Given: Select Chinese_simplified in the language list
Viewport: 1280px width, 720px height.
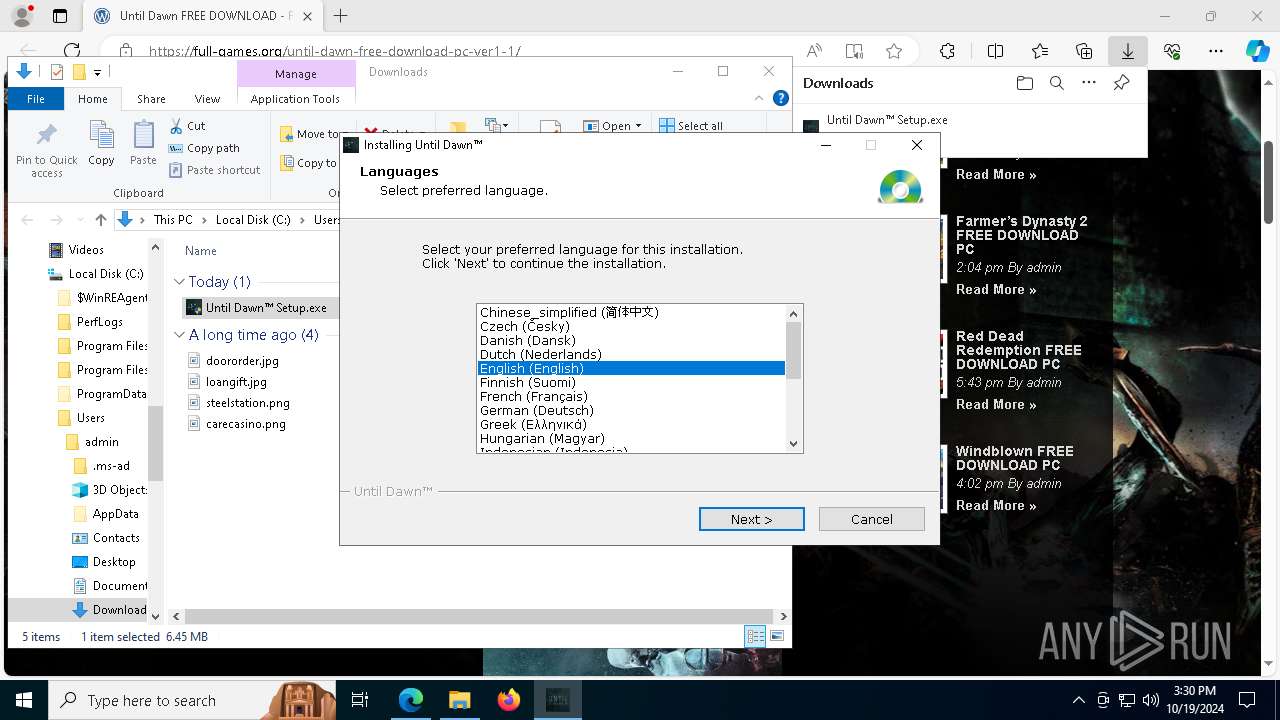Looking at the screenshot, I should pos(631,312).
